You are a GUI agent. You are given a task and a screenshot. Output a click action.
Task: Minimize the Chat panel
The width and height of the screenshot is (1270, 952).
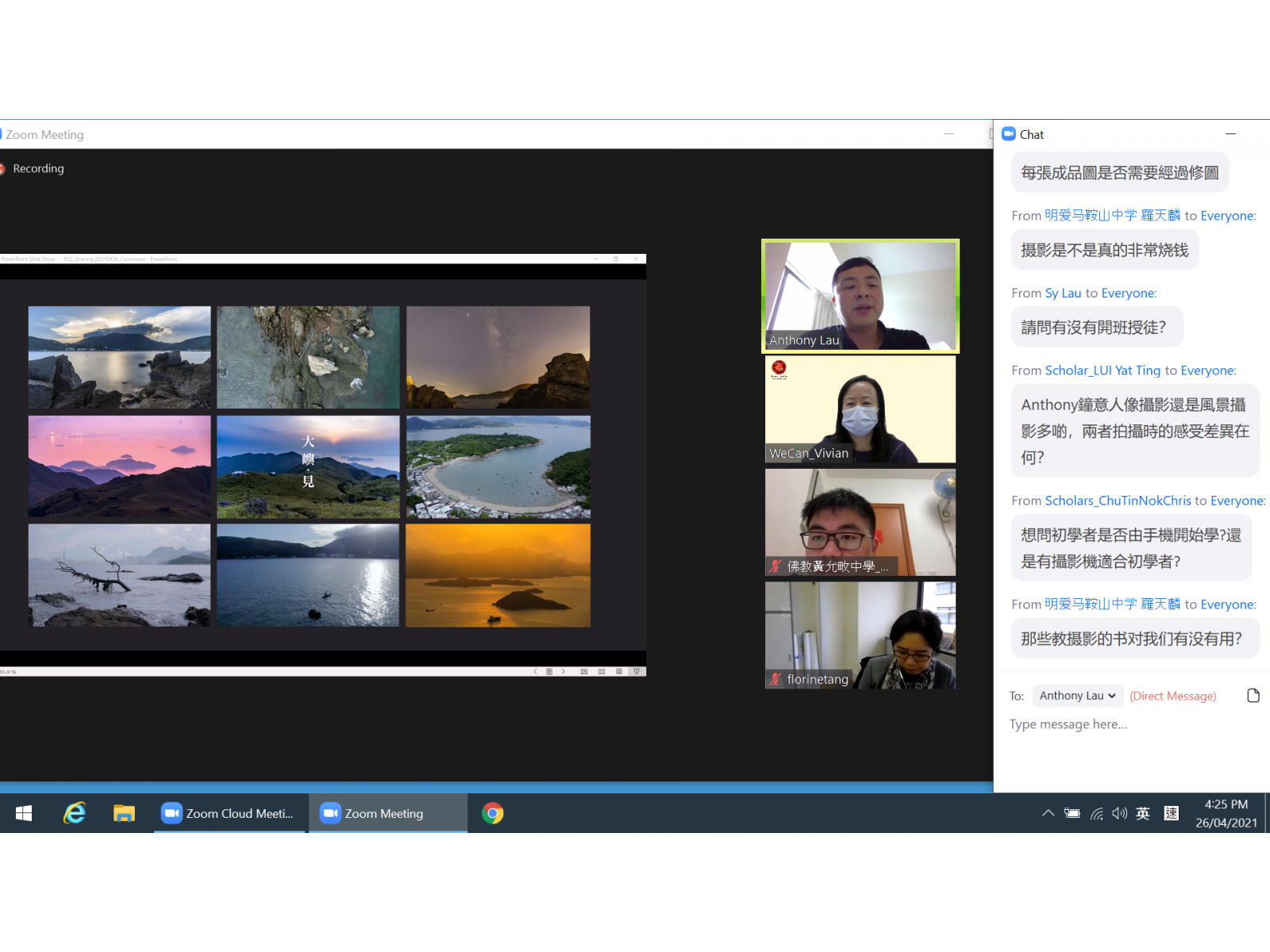(x=1230, y=134)
